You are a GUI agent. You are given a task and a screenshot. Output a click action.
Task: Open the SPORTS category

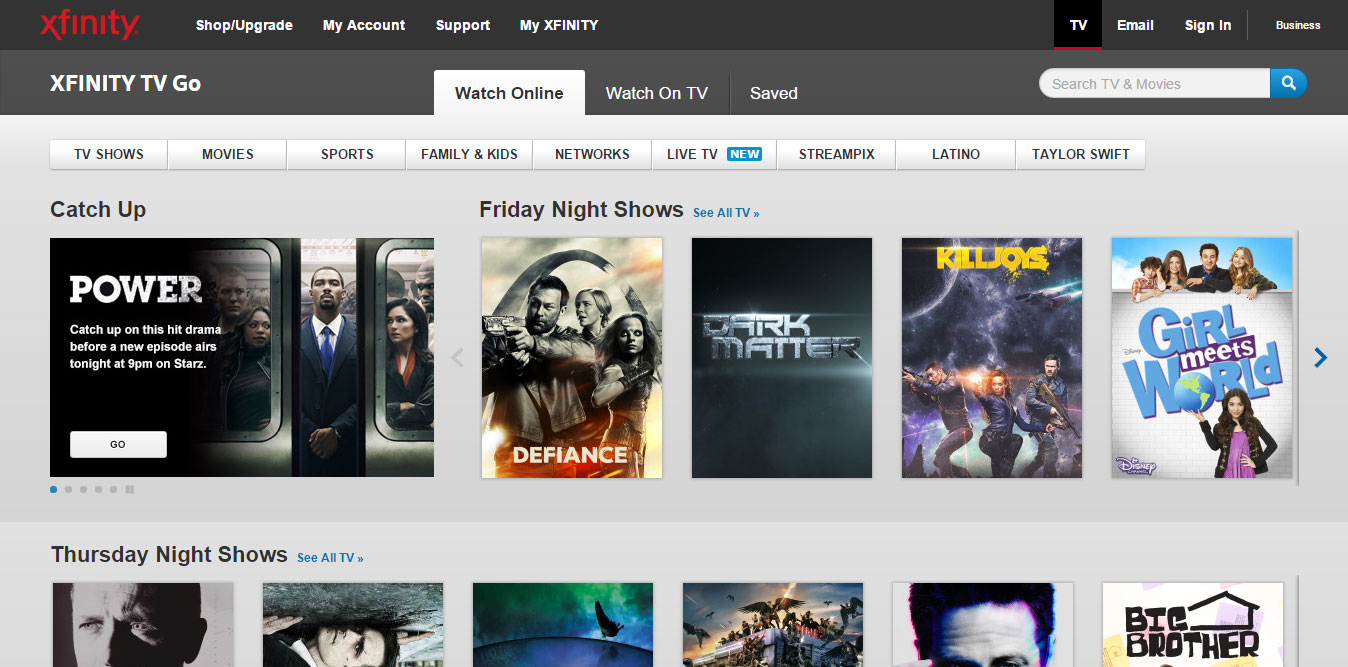click(347, 154)
